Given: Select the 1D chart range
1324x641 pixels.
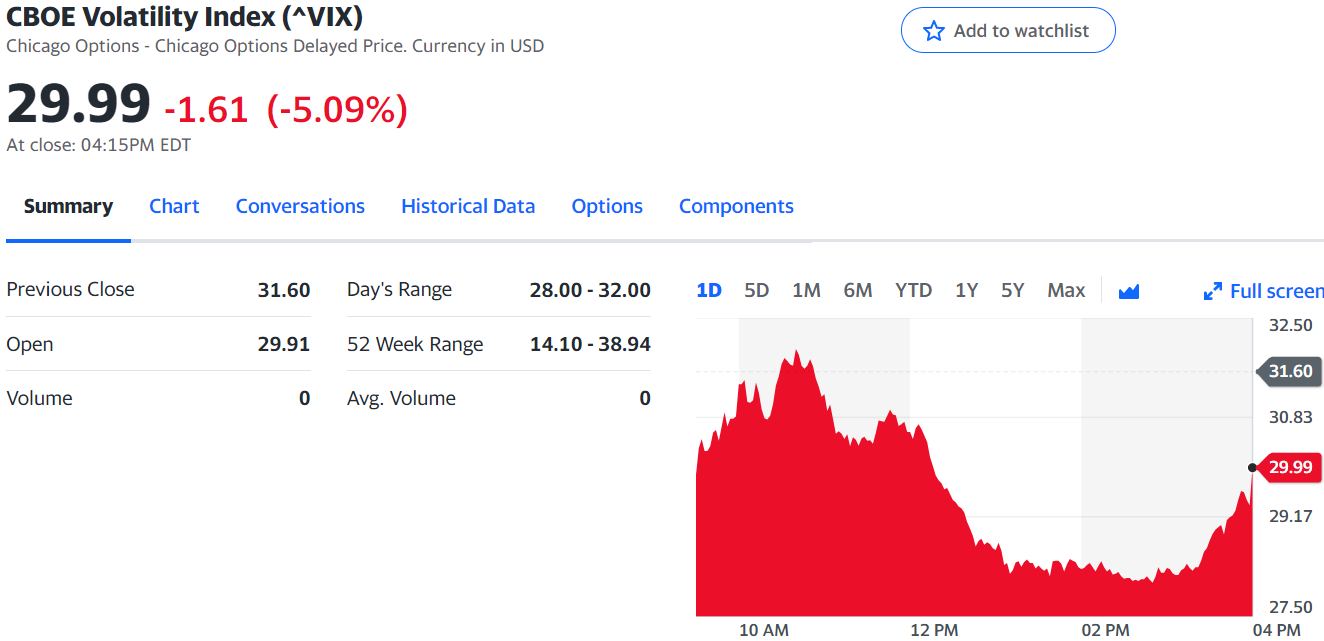Looking at the screenshot, I should click(709, 290).
